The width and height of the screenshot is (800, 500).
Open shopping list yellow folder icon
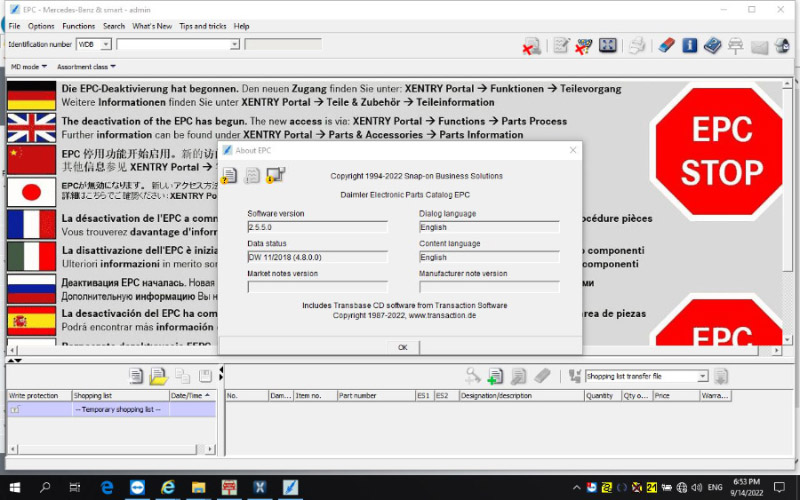[x=158, y=377]
